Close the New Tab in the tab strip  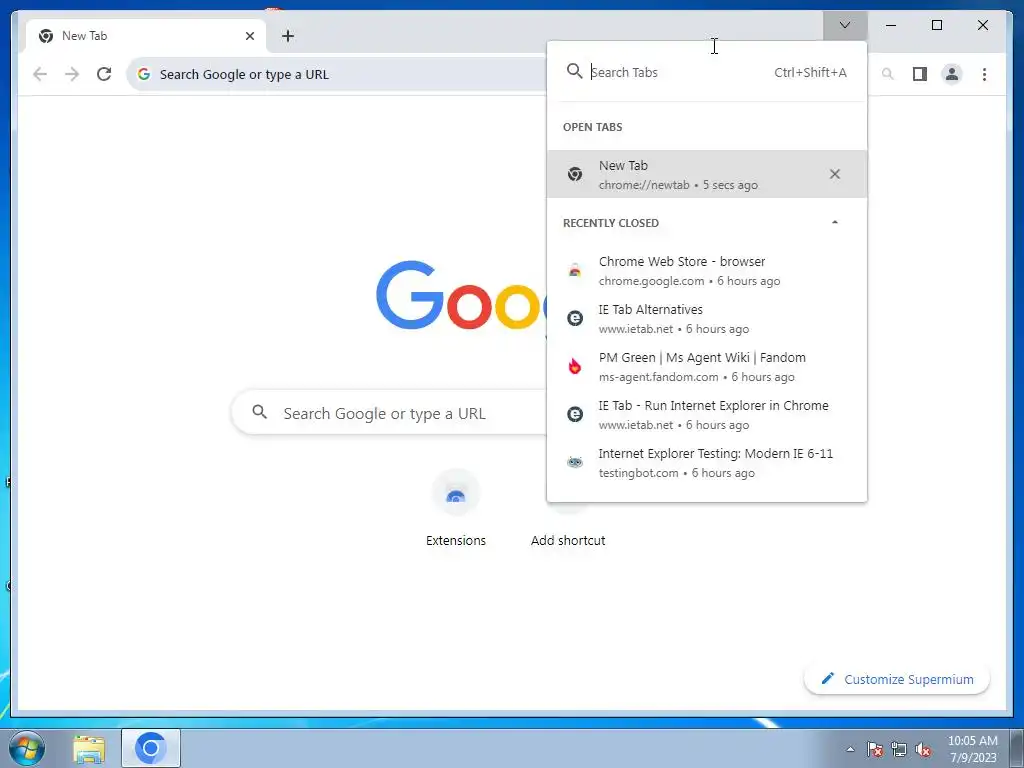[x=249, y=36]
